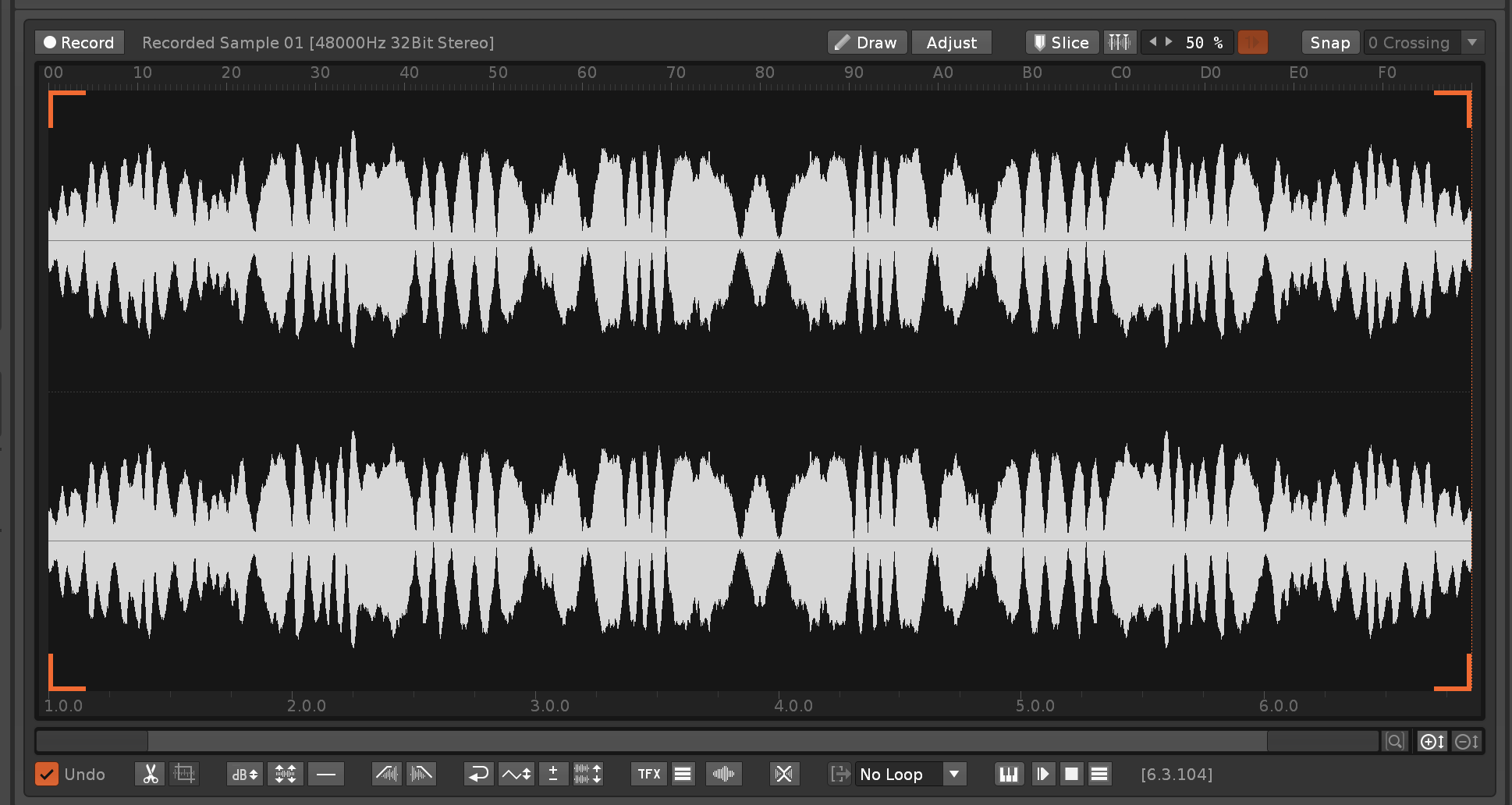Screen dimensions: 1512x805
Task: Click the dB volume adjust icon
Action: point(244,774)
